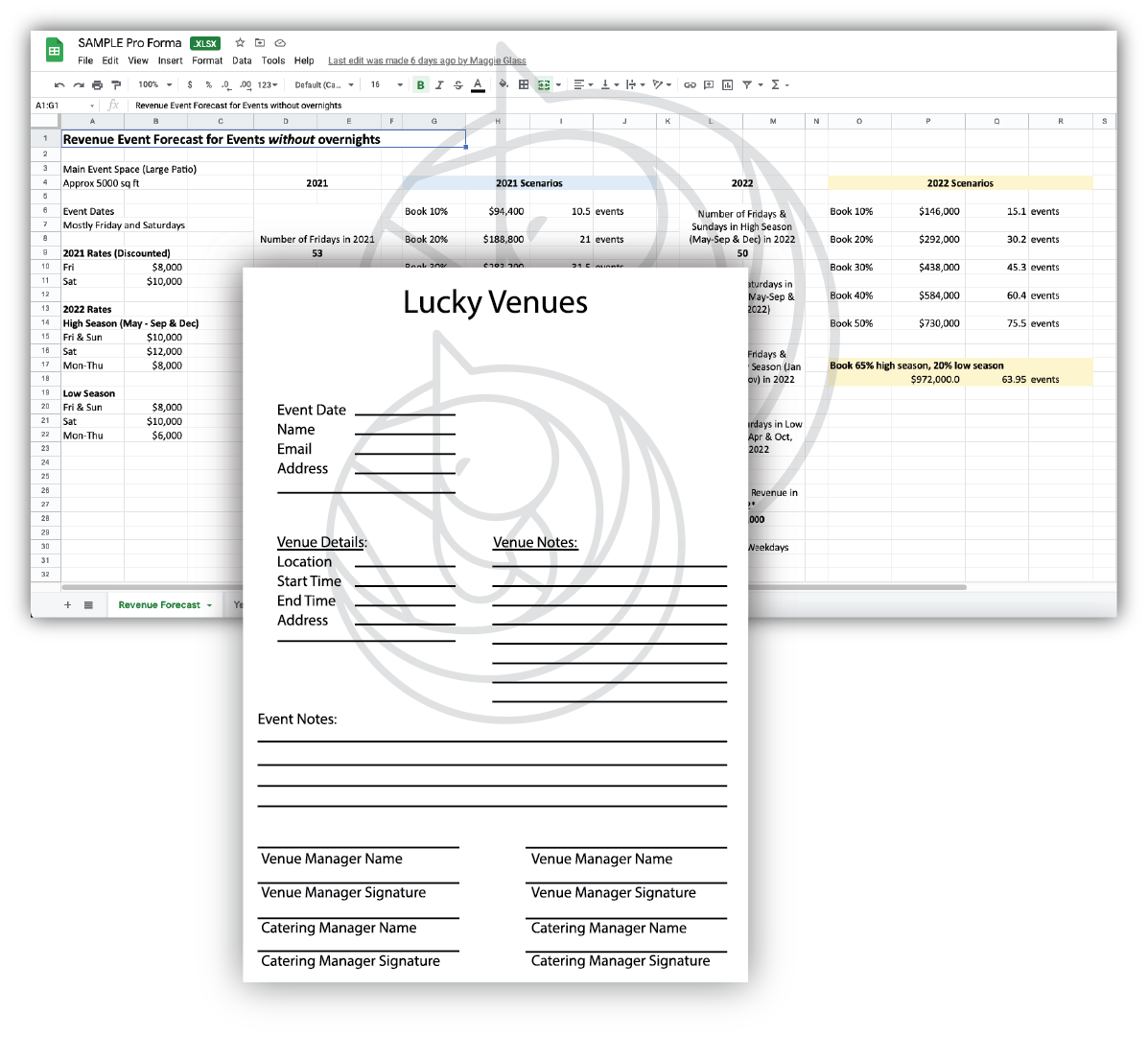Image resolution: width=1148 pixels, height=1037 pixels.
Task: Check the cloud save status icon
Action: [x=280, y=43]
